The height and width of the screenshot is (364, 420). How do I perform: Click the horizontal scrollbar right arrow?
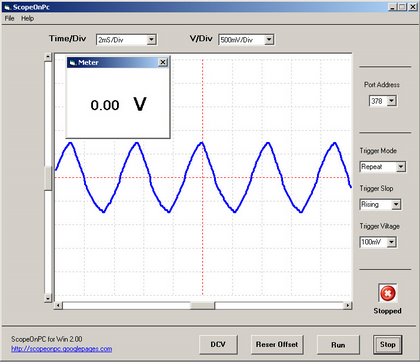348,305
